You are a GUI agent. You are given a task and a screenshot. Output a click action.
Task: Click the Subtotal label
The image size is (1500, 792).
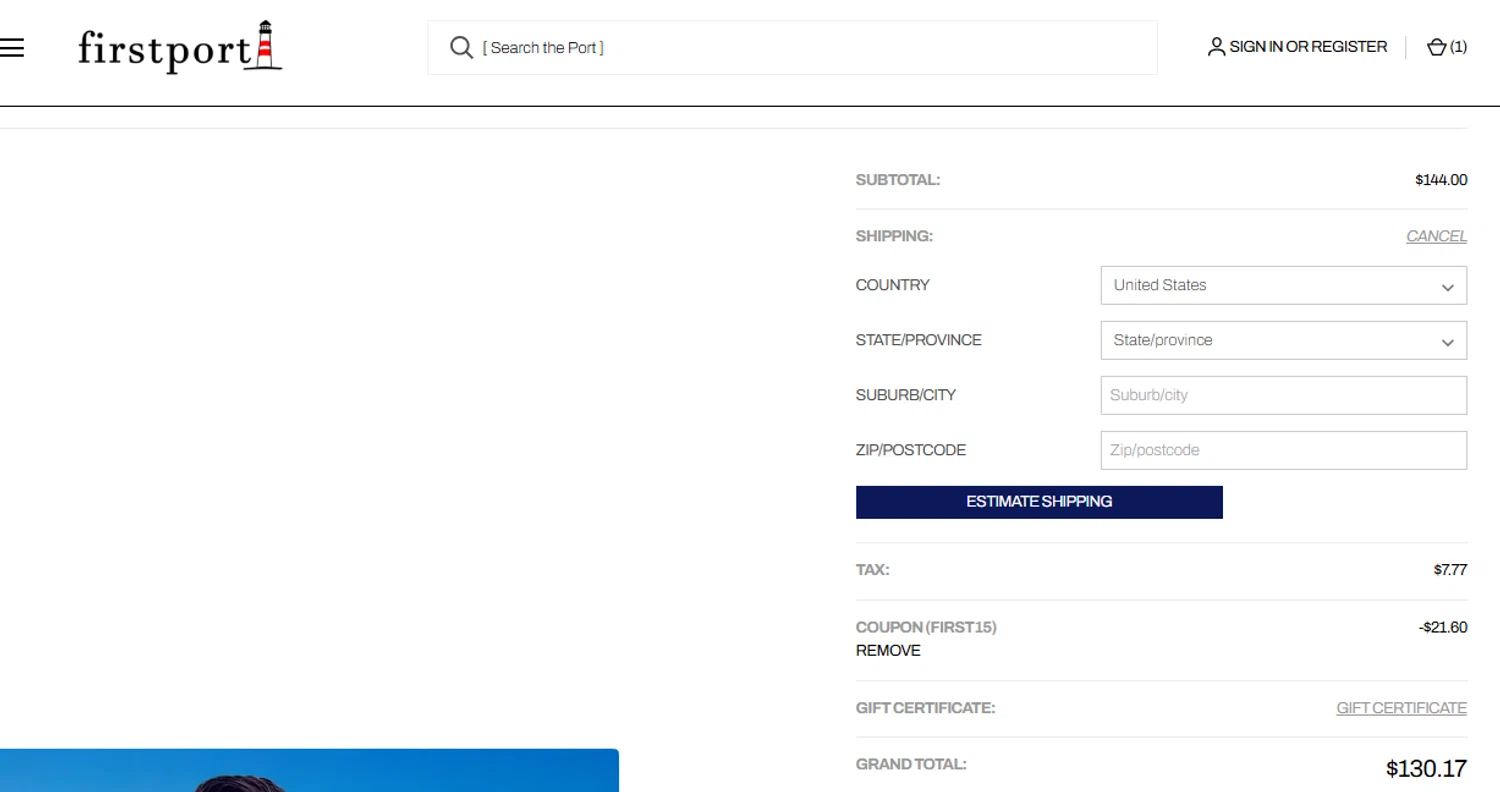pyautogui.click(x=898, y=180)
